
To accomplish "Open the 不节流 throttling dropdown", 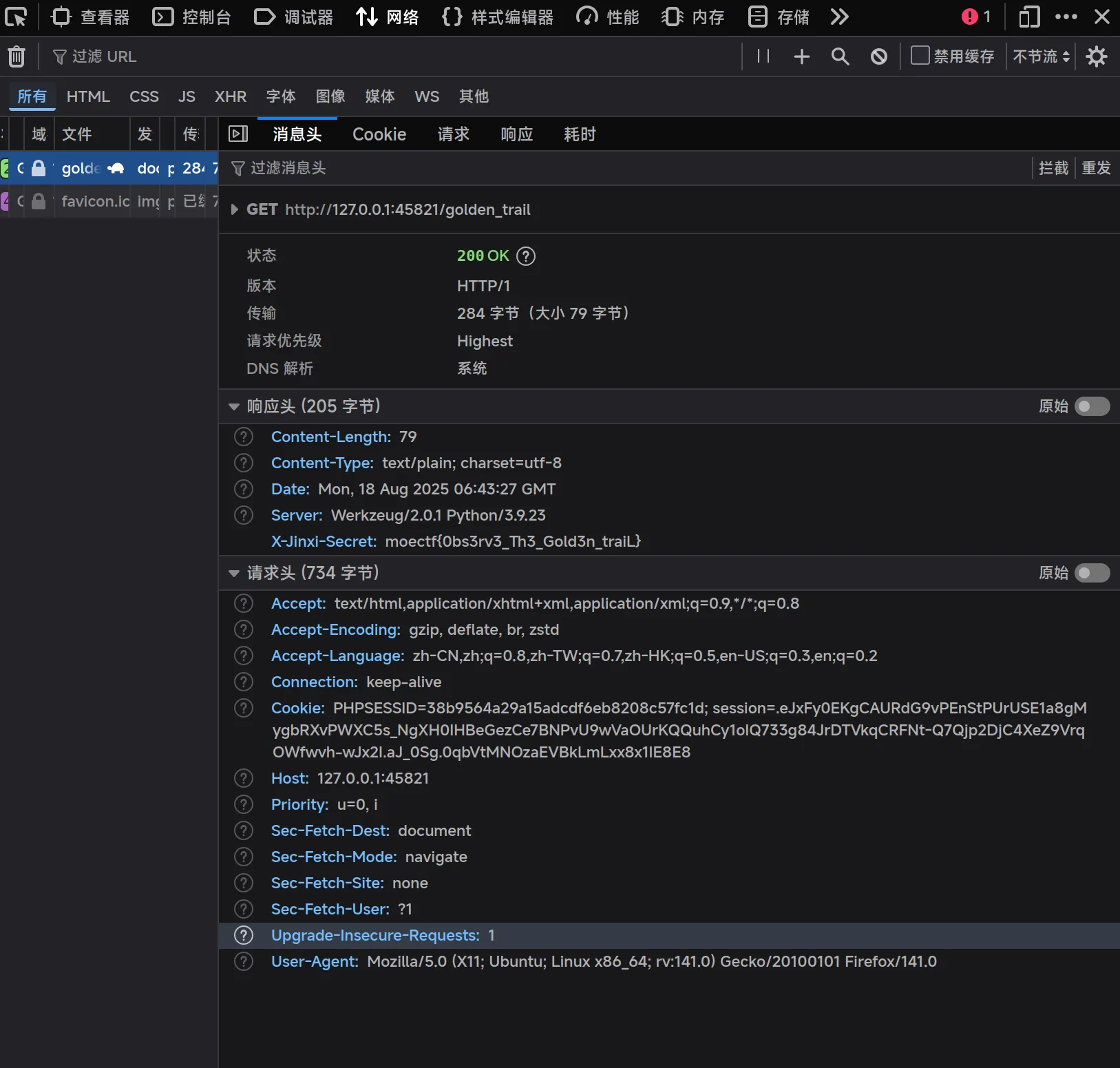I will click(1041, 56).
